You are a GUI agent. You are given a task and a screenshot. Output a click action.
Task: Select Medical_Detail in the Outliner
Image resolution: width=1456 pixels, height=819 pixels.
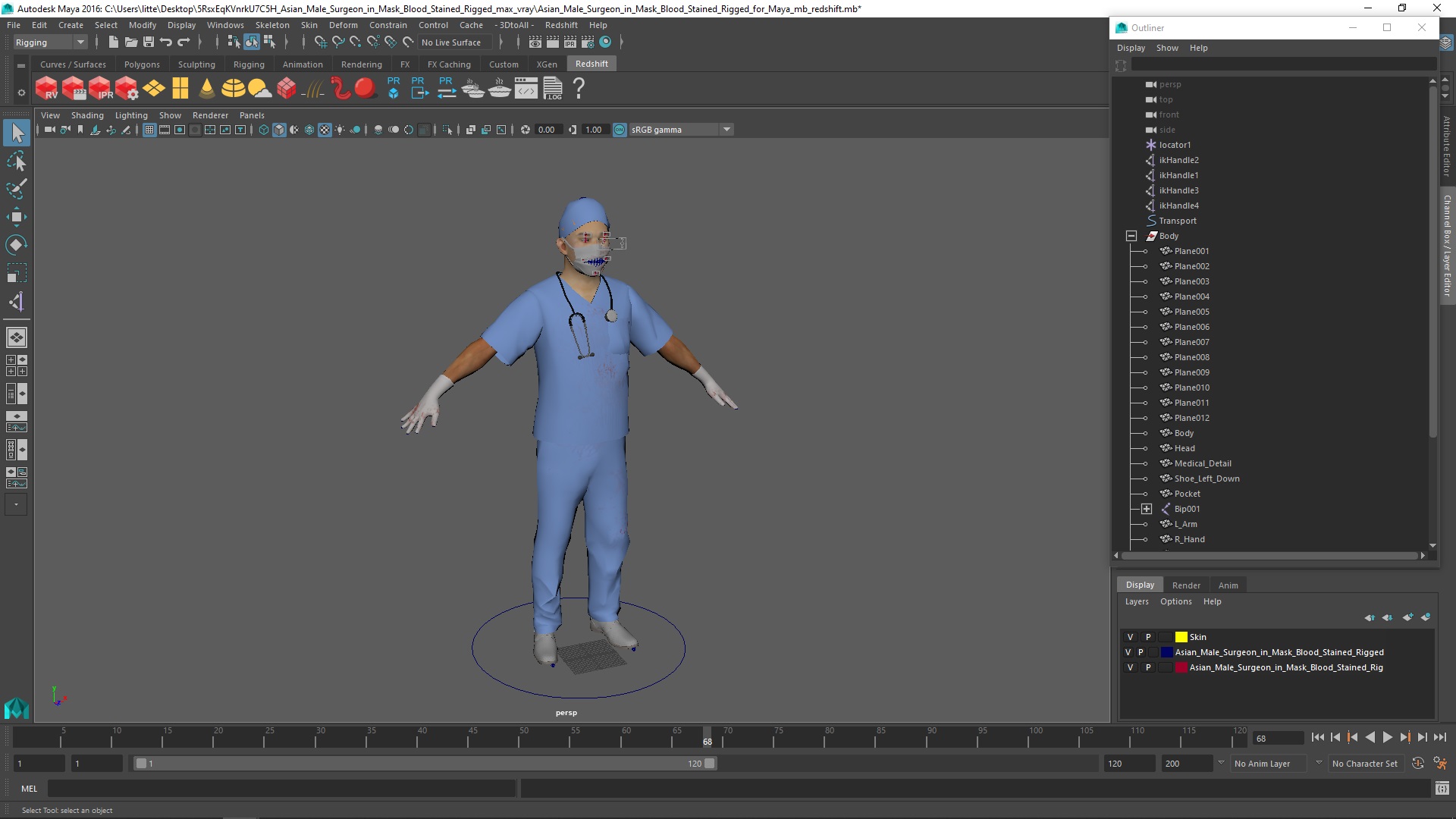[x=1203, y=463]
